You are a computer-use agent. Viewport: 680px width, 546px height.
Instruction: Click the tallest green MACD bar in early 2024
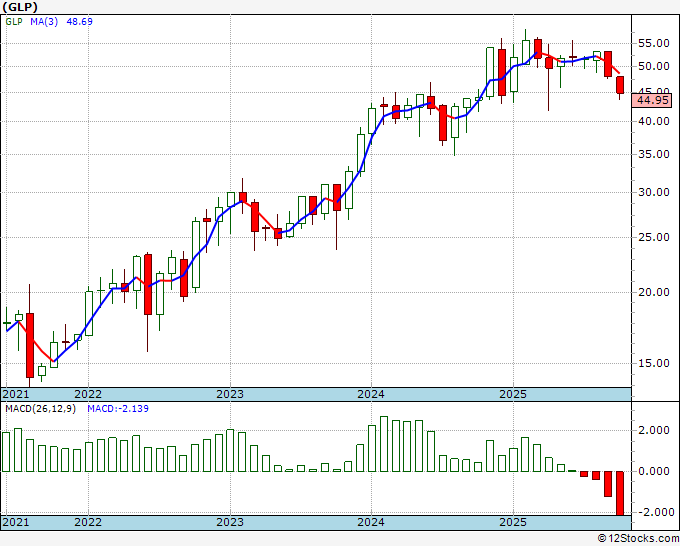(x=384, y=444)
